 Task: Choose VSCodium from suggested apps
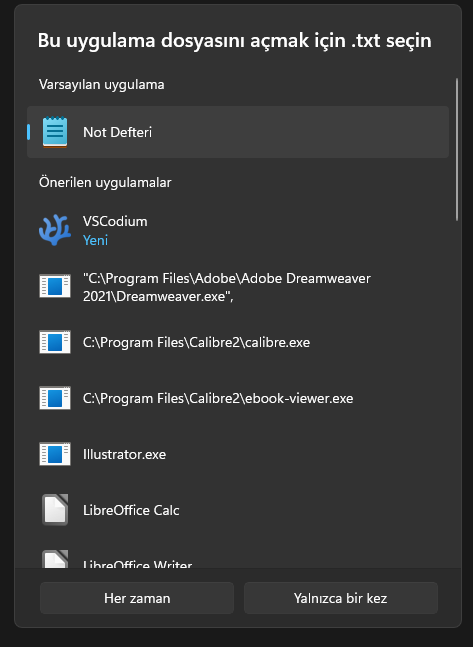pyautogui.click(x=238, y=230)
